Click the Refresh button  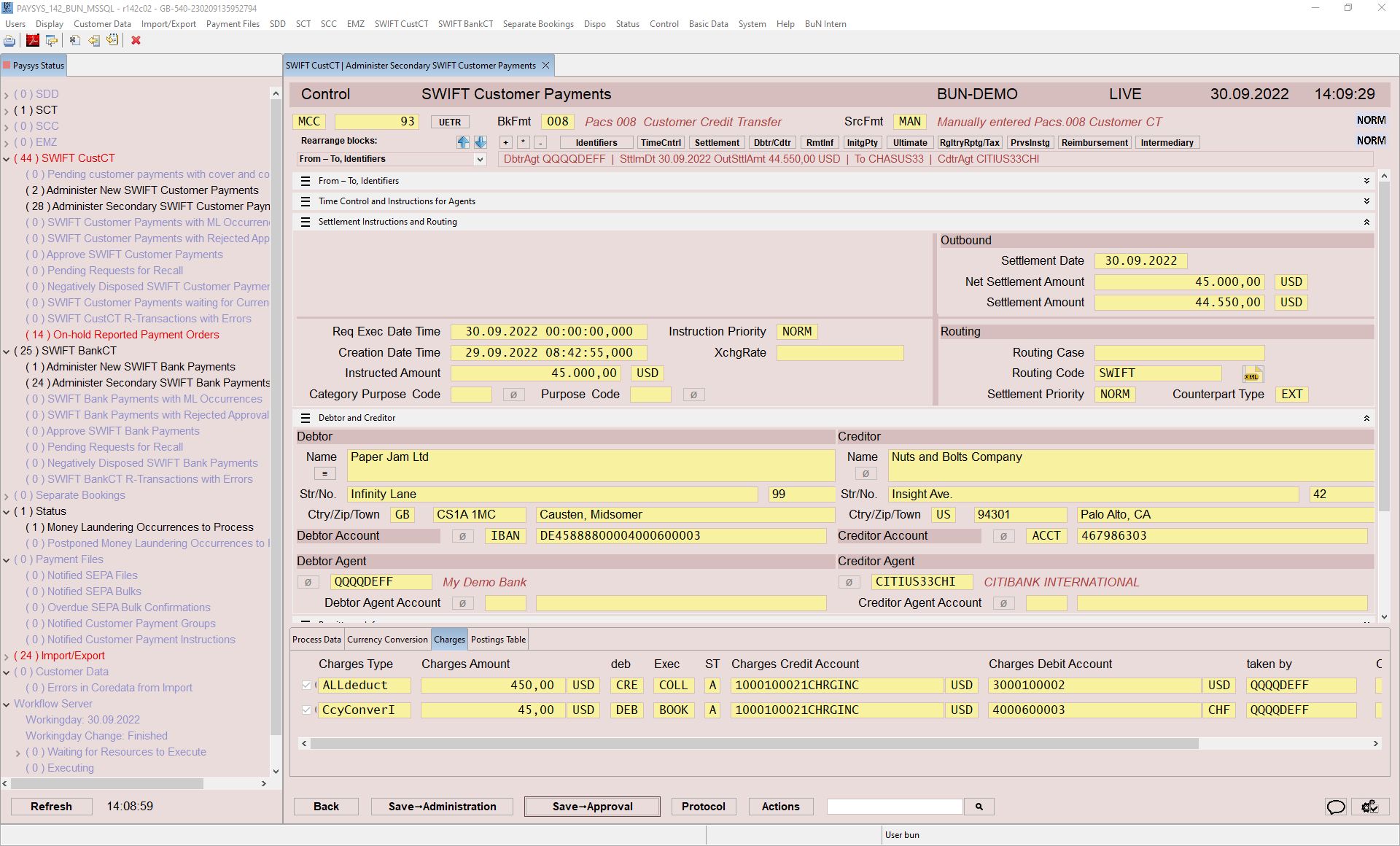click(x=51, y=807)
